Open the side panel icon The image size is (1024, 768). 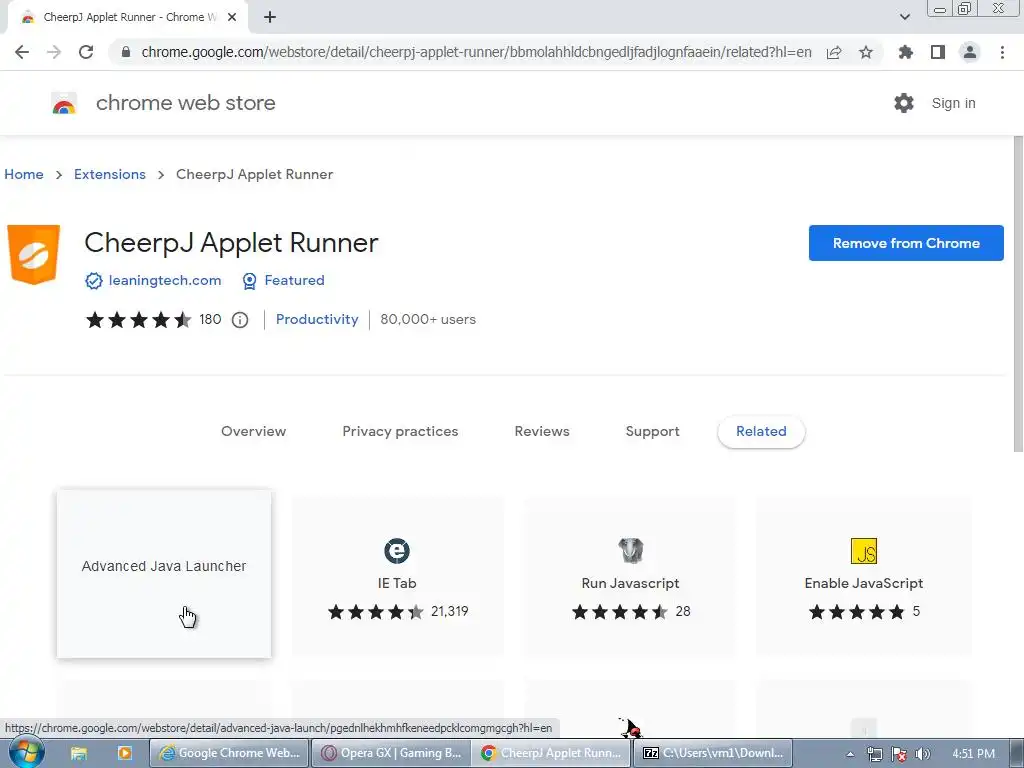(938, 52)
